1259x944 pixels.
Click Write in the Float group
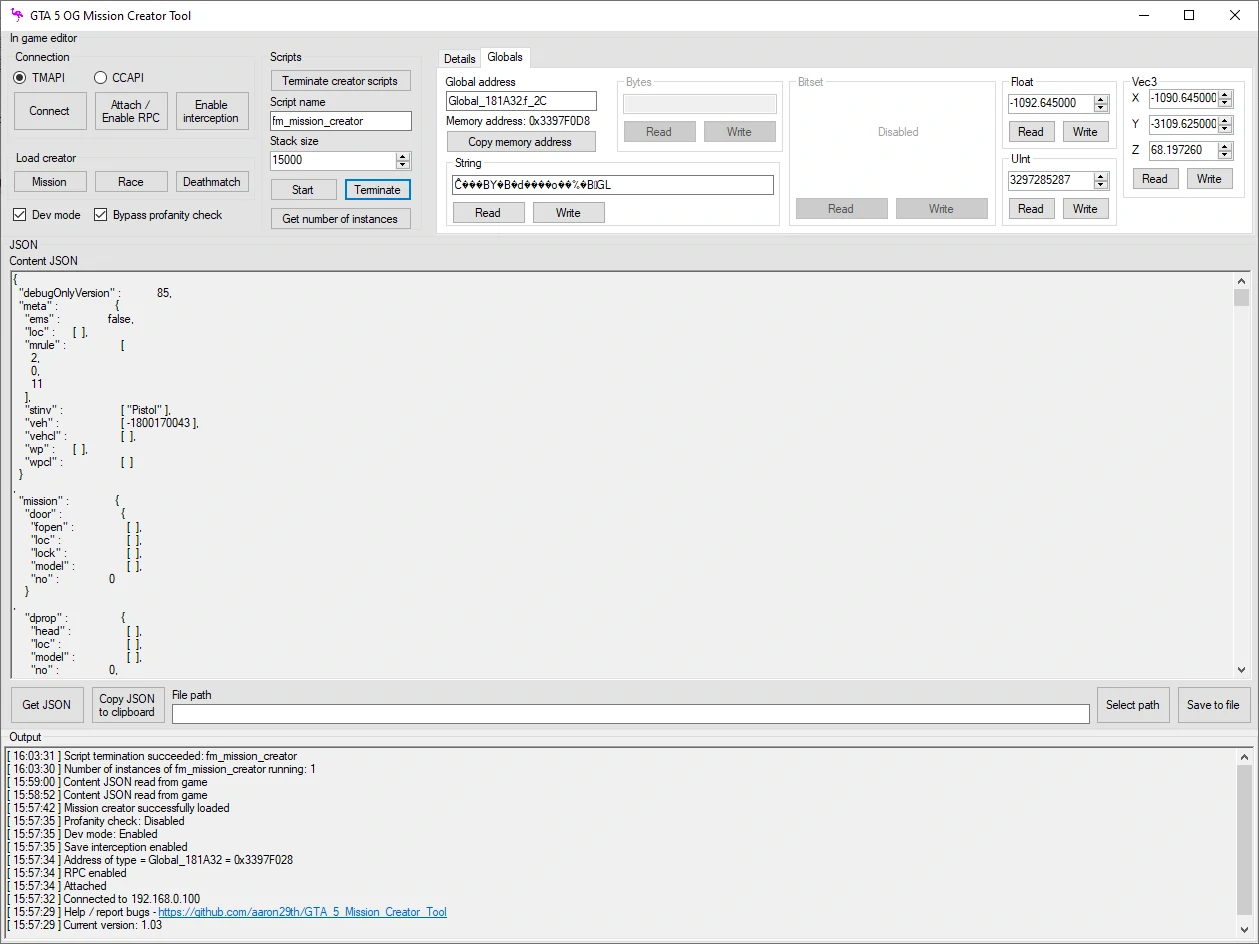[x=1085, y=132]
